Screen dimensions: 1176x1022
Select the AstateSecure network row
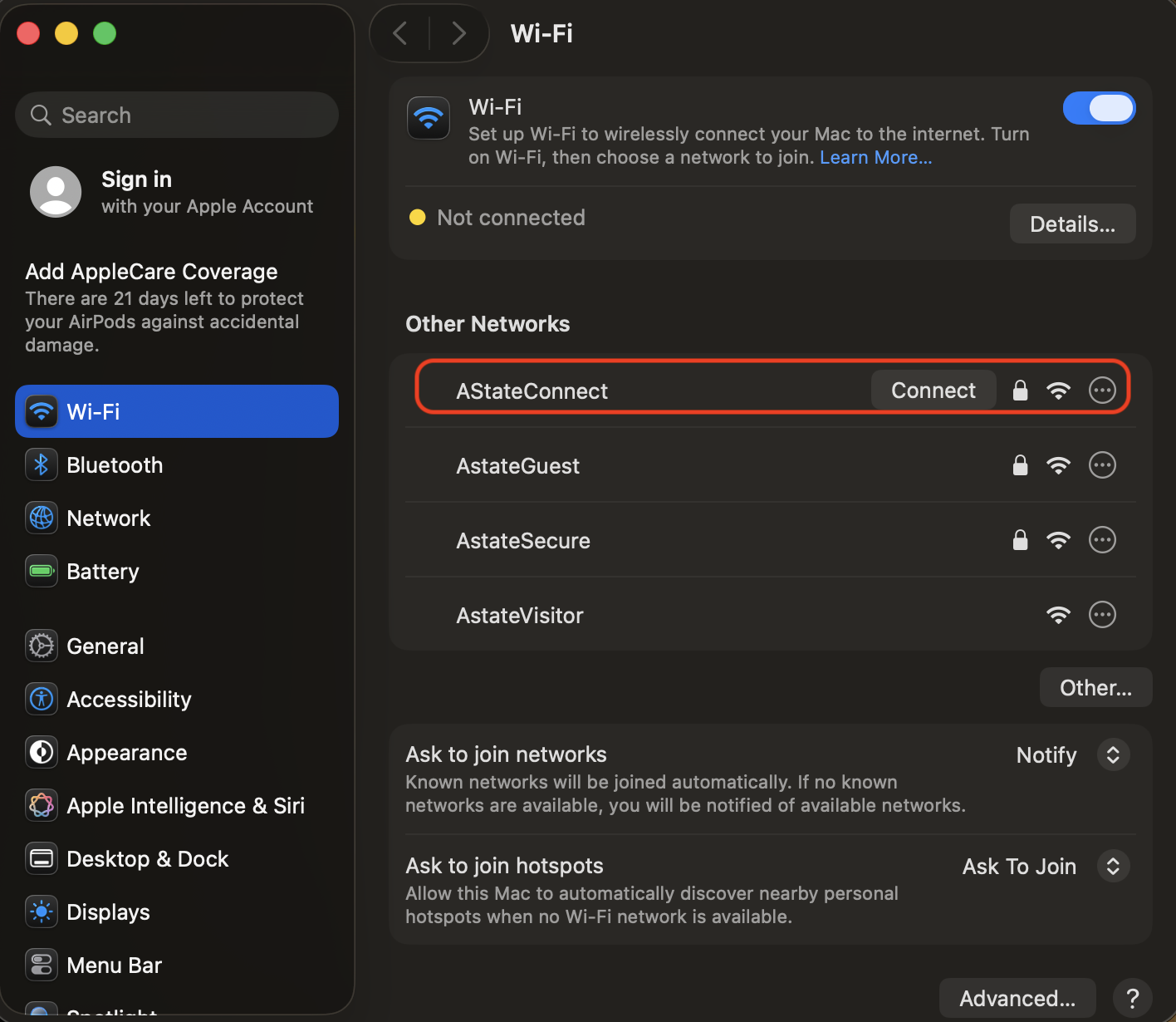tap(771, 540)
